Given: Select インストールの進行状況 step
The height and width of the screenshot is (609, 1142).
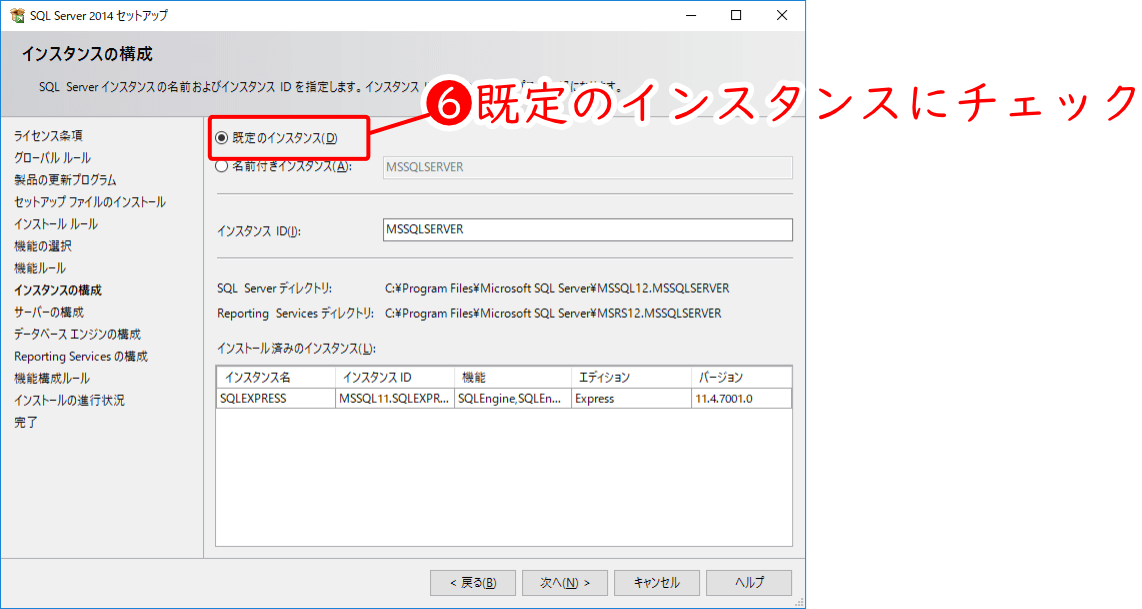Looking at the screenshot, I should [x=69, y=400].
